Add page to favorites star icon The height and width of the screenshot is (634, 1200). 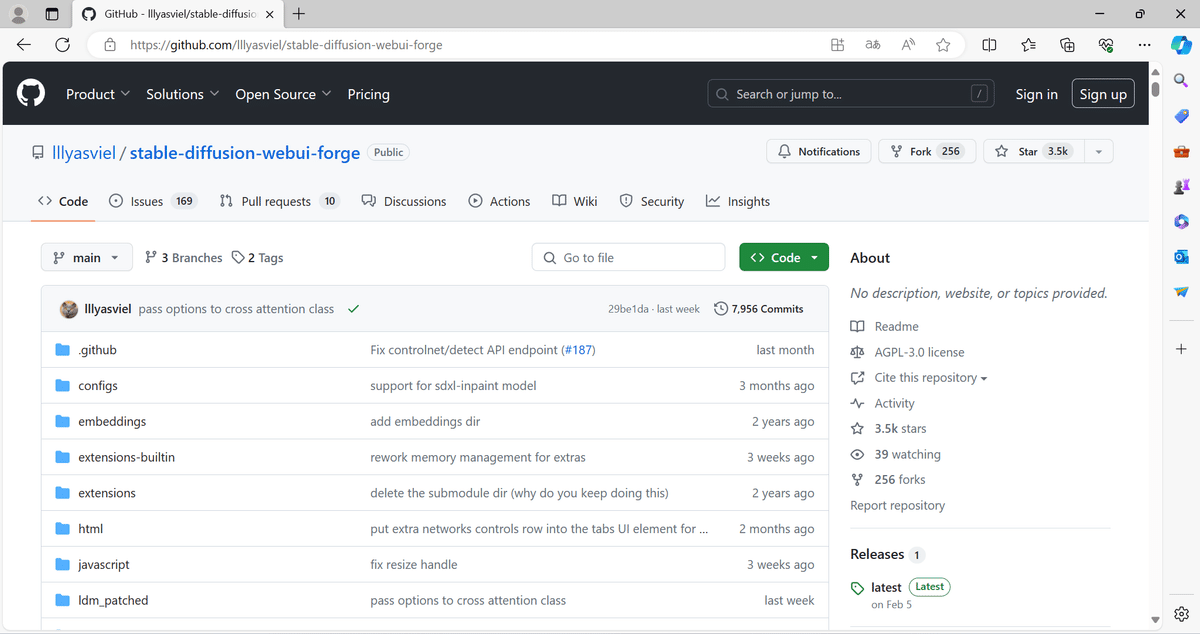point(943,45)
